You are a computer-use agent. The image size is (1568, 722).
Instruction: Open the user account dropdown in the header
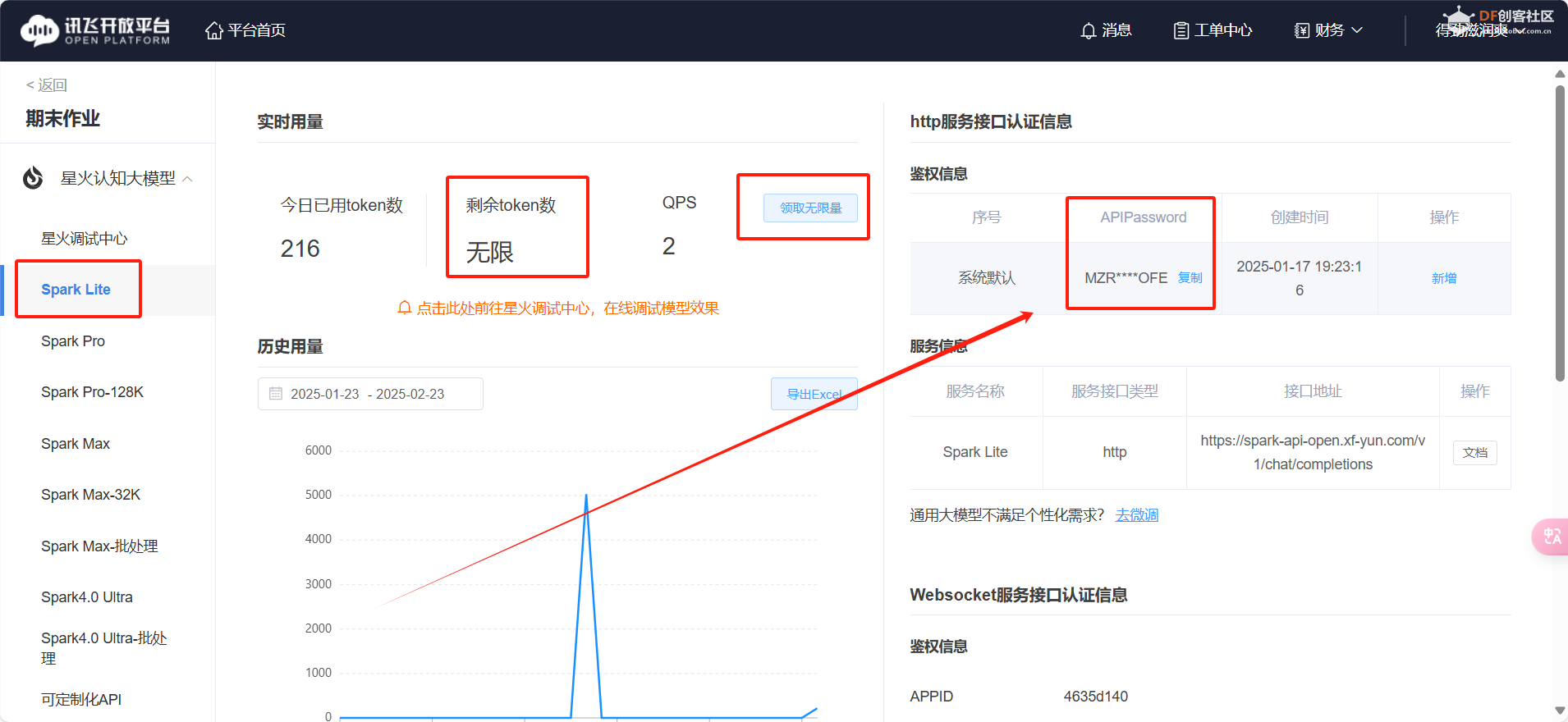[x=1480, y=30]
